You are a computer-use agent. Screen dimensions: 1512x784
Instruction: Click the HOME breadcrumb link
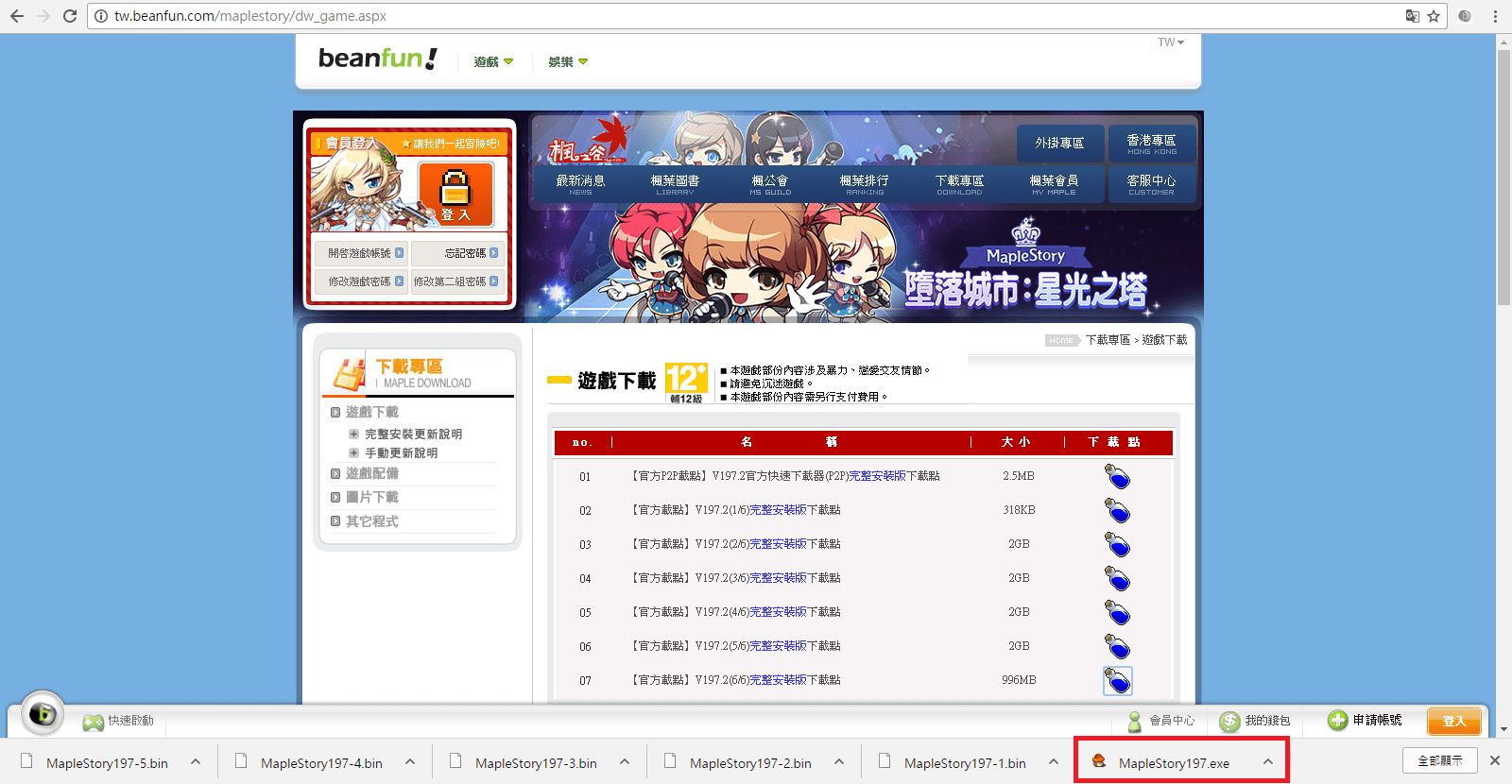1061,340
